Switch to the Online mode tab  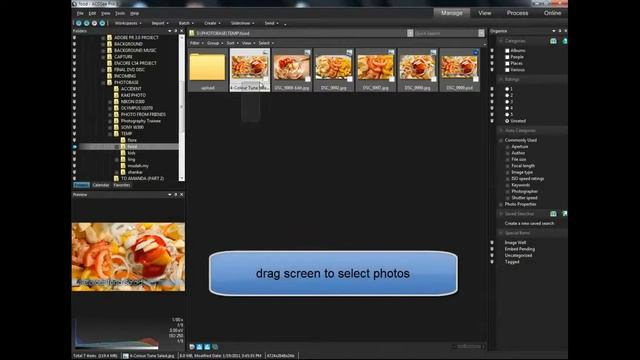pyautogui.click(x=552, y=13)
